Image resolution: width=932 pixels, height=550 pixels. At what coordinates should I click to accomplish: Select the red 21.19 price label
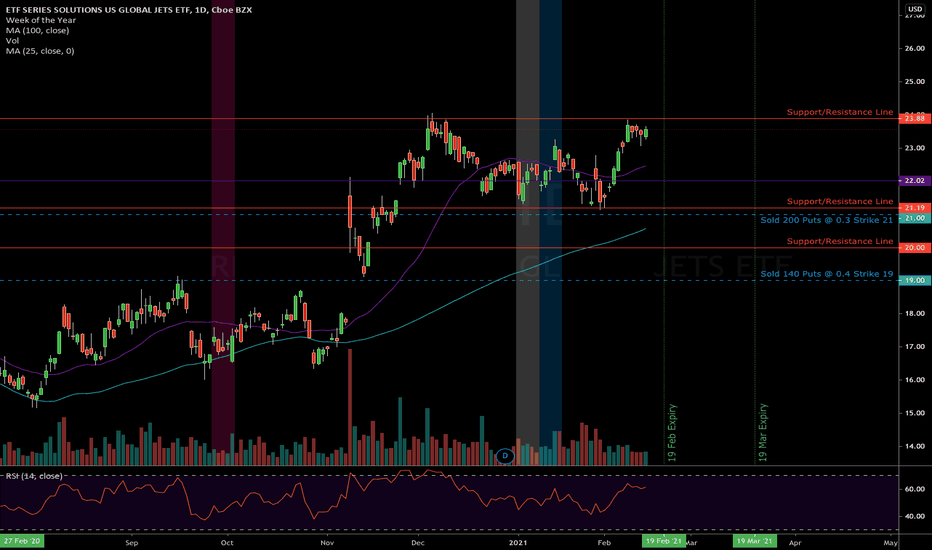pos(914,208)
